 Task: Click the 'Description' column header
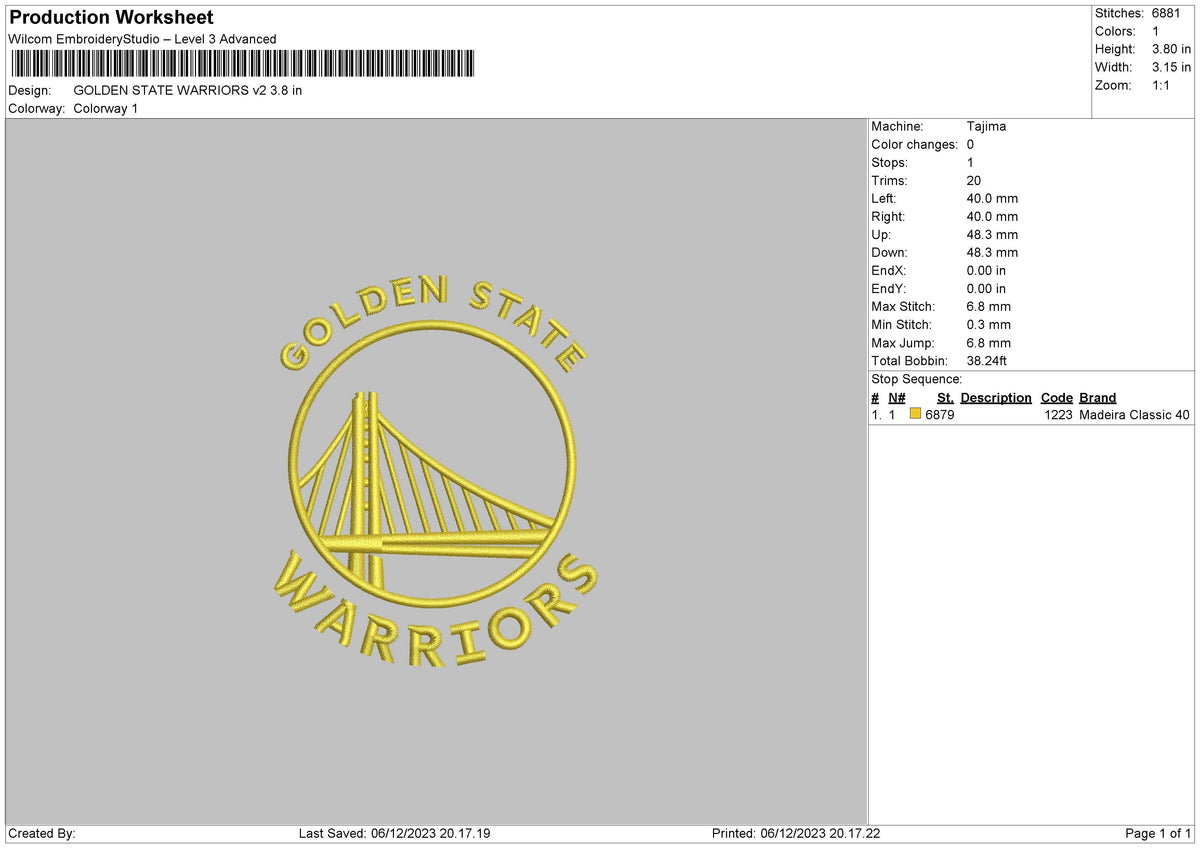pos(996,397)
